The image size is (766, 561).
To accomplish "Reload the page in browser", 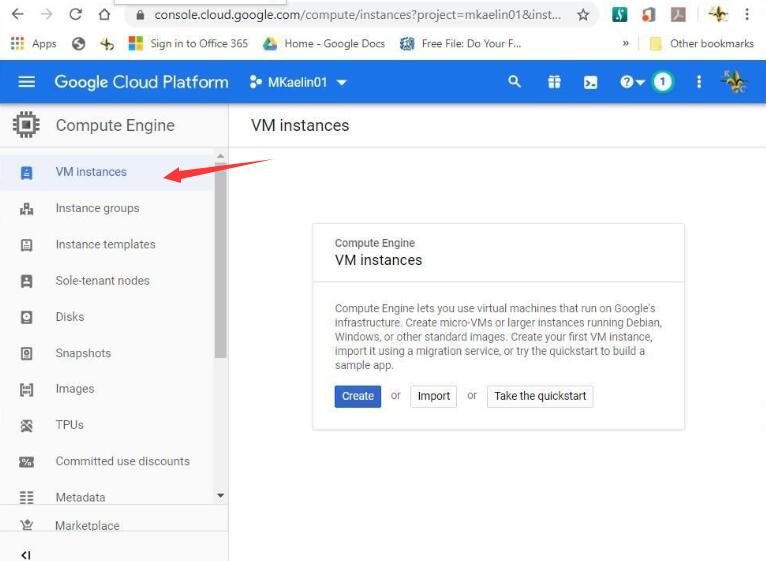I will click(x=75, y=15).
